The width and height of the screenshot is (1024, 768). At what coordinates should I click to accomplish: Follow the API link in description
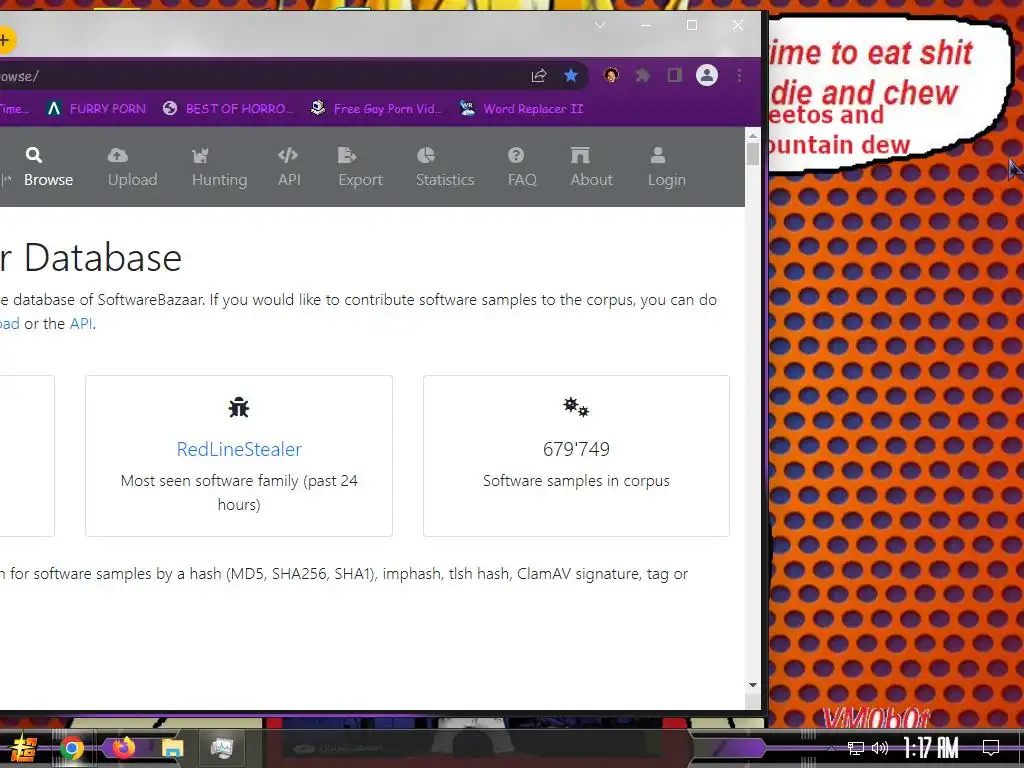pyautogui.click(x=81, y=323)
